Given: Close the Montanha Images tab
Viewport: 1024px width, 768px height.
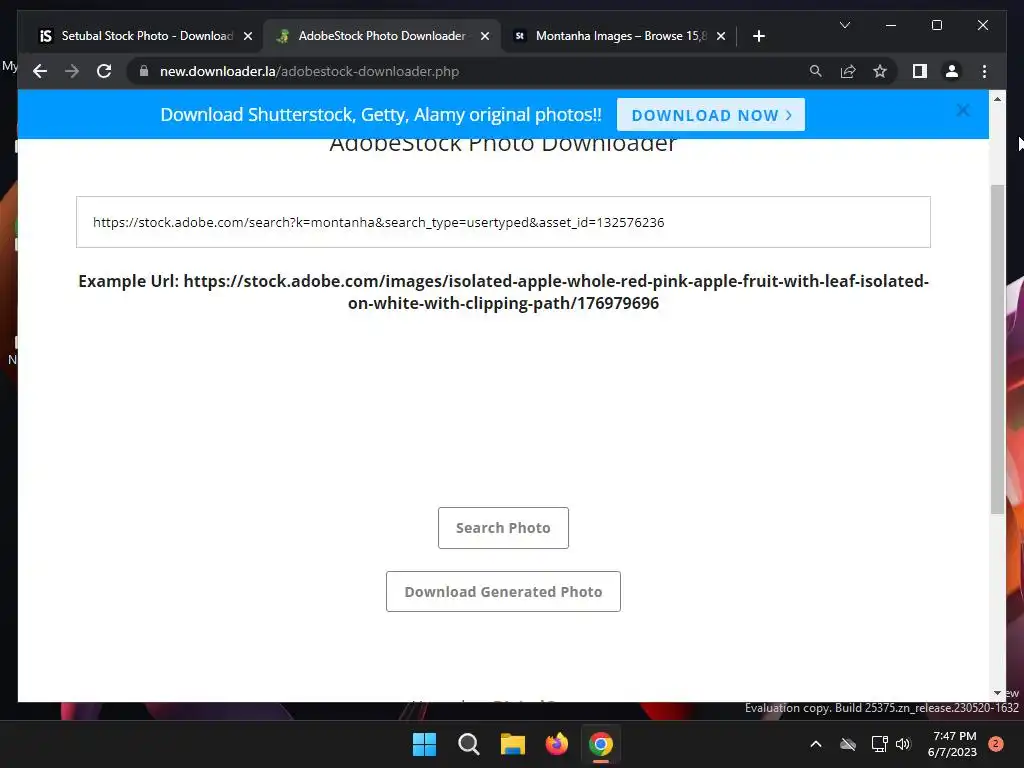Looking at the screenshot, I should click(x=720, y=36).
